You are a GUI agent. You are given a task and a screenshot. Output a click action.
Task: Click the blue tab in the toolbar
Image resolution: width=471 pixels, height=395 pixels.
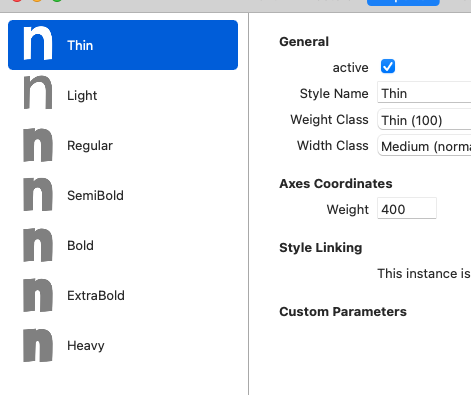click(403, 3)
